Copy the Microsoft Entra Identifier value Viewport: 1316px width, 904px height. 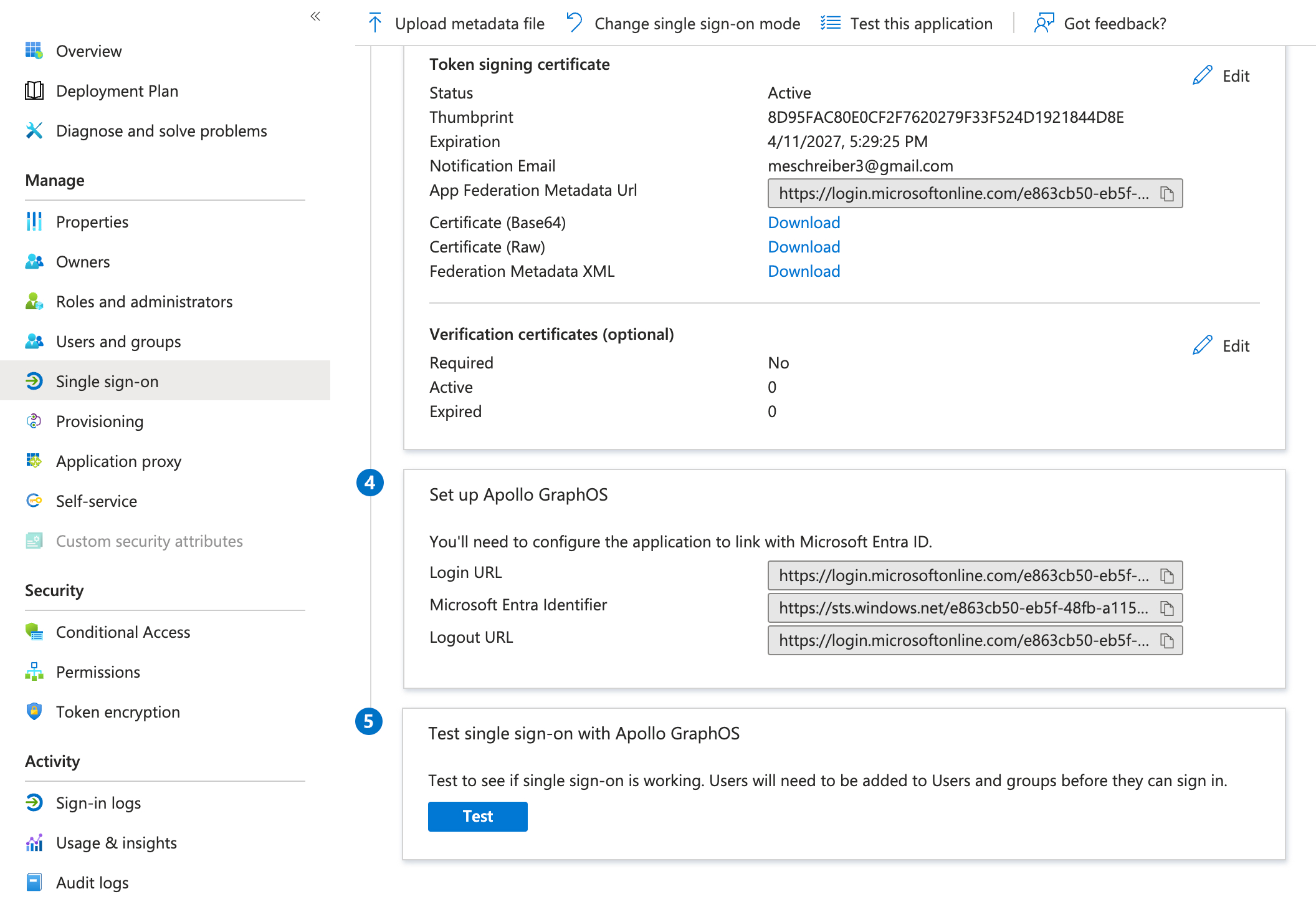pos(1166,608)
